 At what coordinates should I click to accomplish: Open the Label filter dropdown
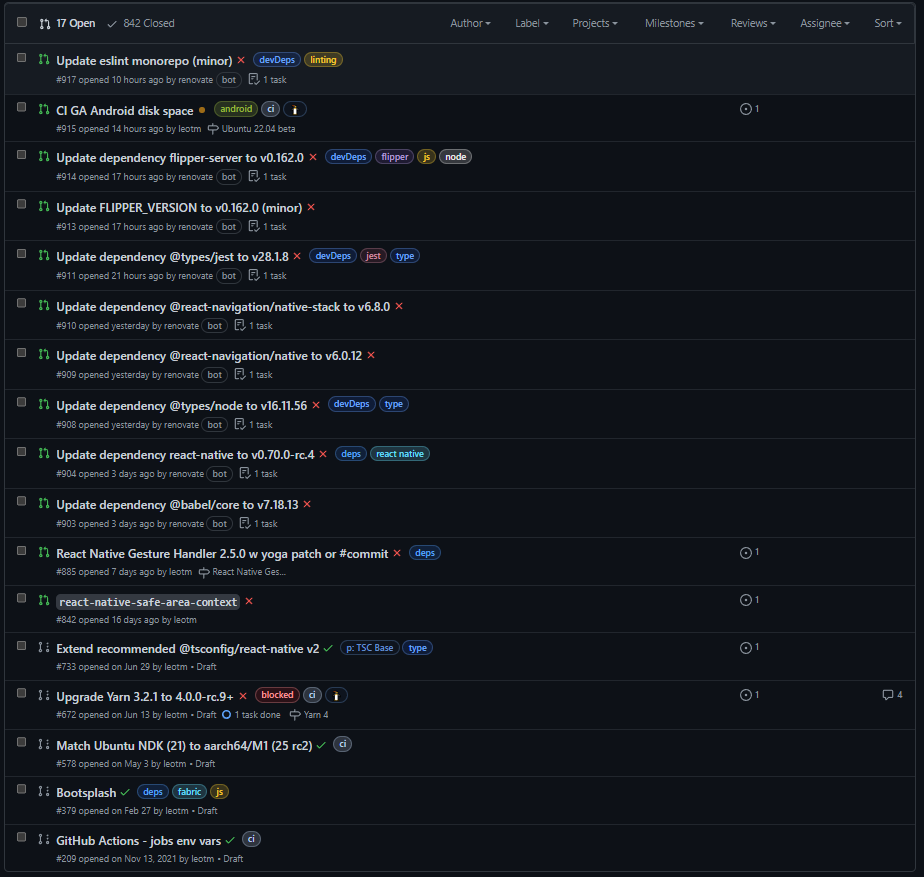click(x=532, y=23)
